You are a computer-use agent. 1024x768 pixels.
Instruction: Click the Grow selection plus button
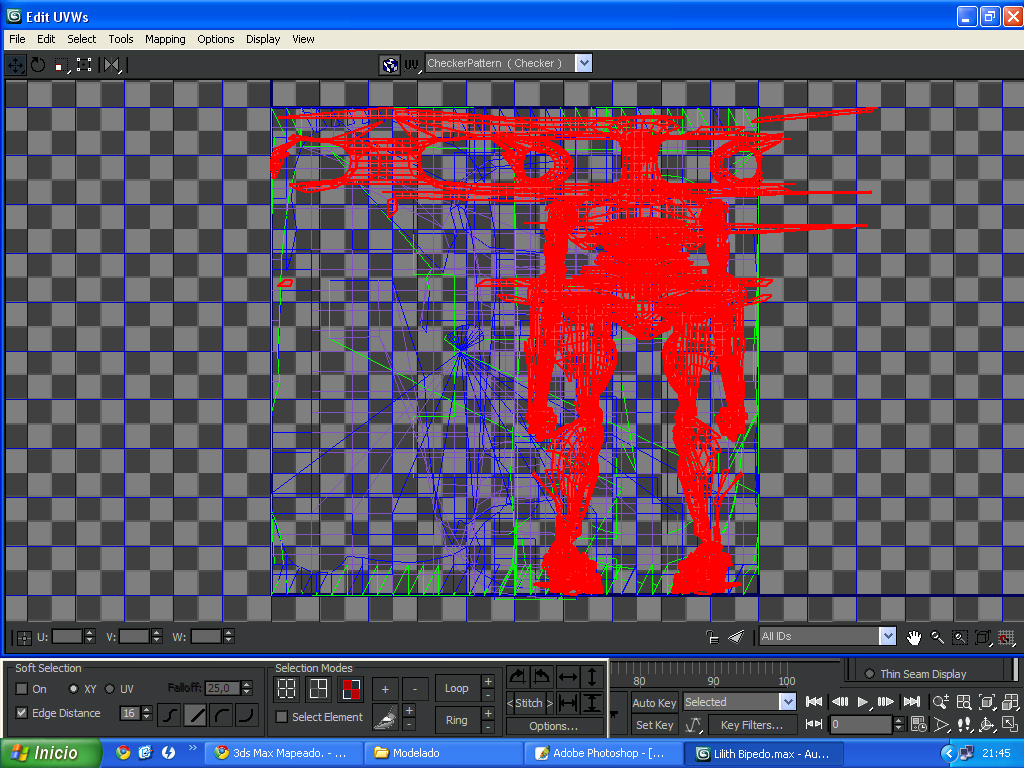click(385, 689)
